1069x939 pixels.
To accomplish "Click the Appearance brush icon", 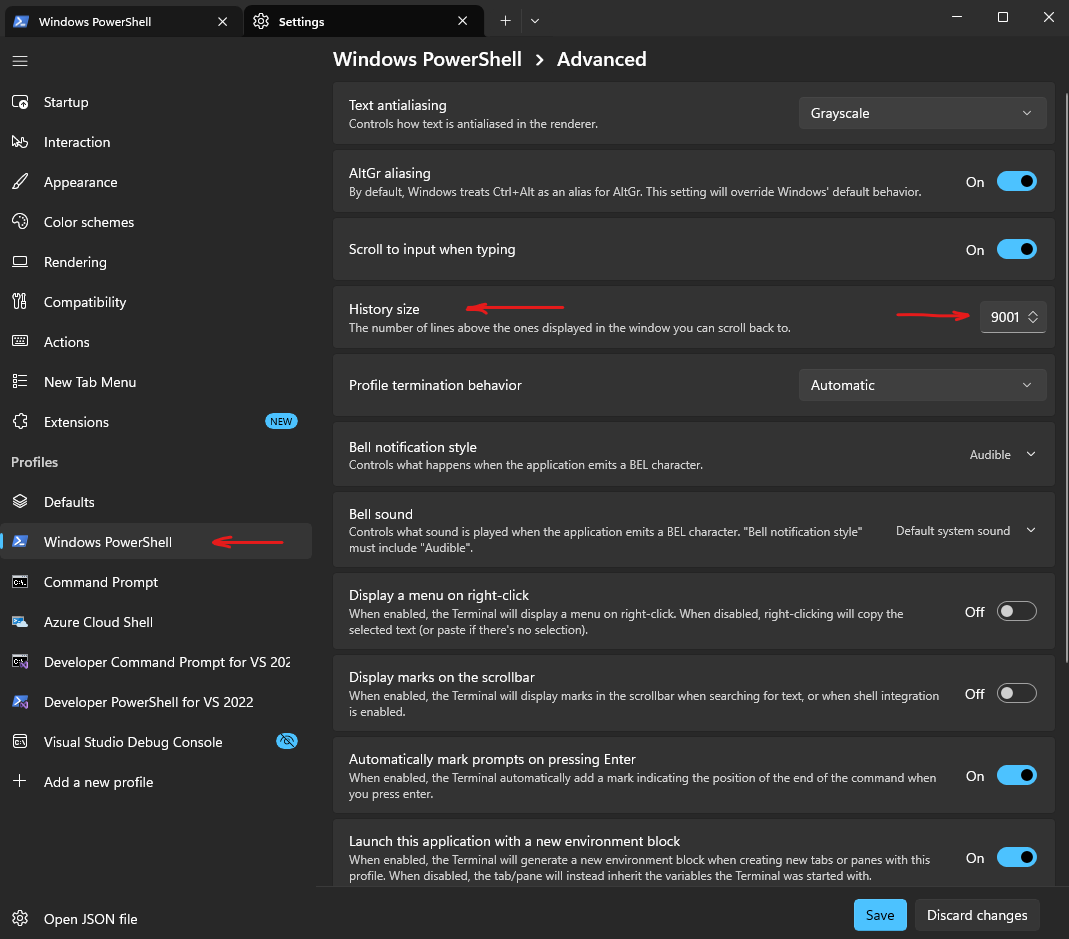I will click(20, 182).
